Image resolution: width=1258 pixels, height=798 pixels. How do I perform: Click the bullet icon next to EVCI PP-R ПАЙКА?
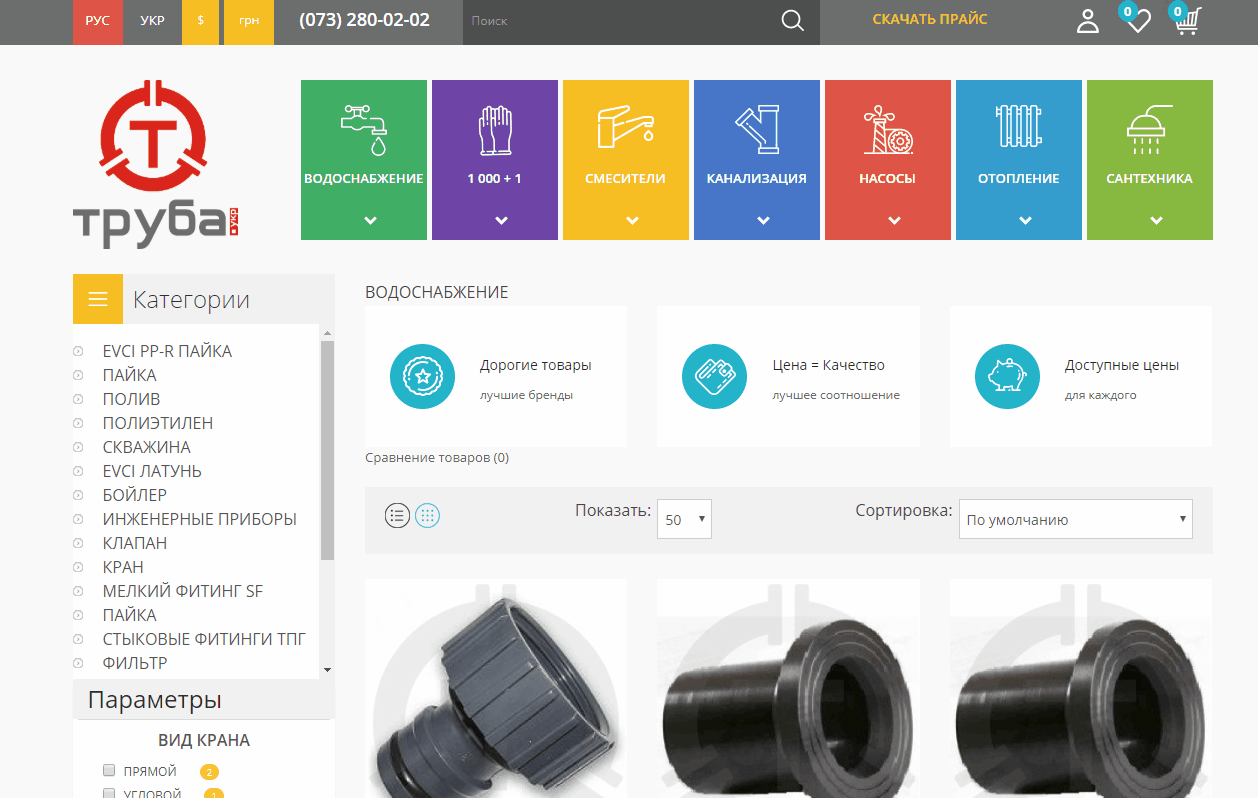(x=78, y=351)
